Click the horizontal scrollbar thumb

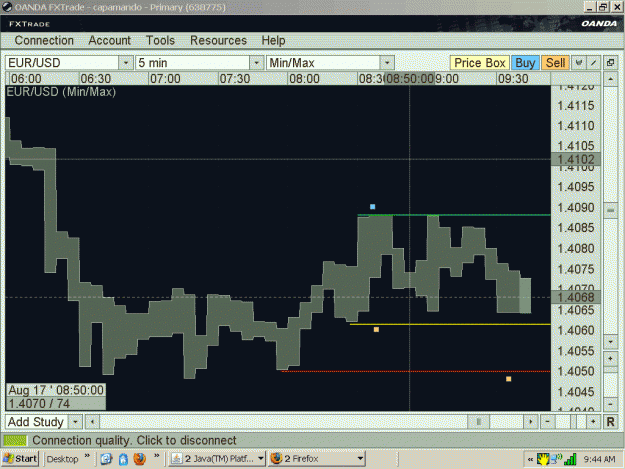478,422
